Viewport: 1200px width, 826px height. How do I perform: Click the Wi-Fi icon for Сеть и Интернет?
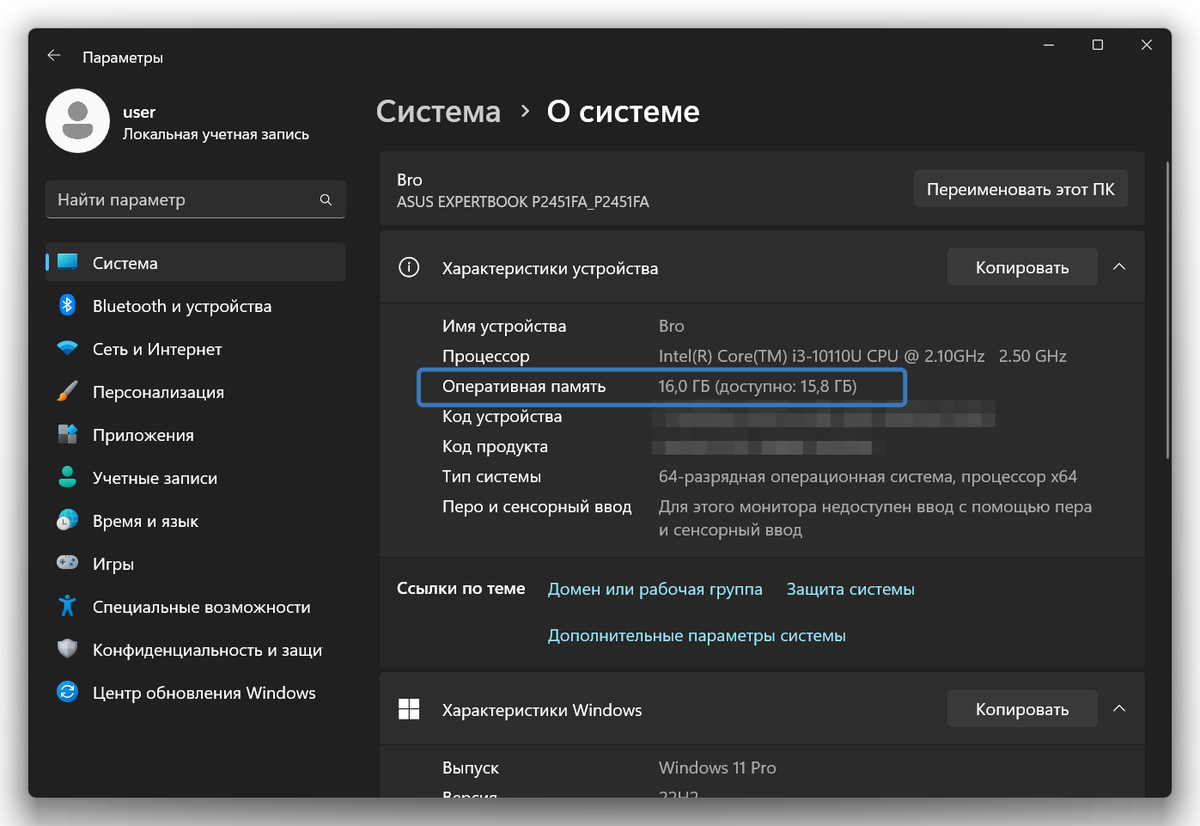[x=68, y=349]
